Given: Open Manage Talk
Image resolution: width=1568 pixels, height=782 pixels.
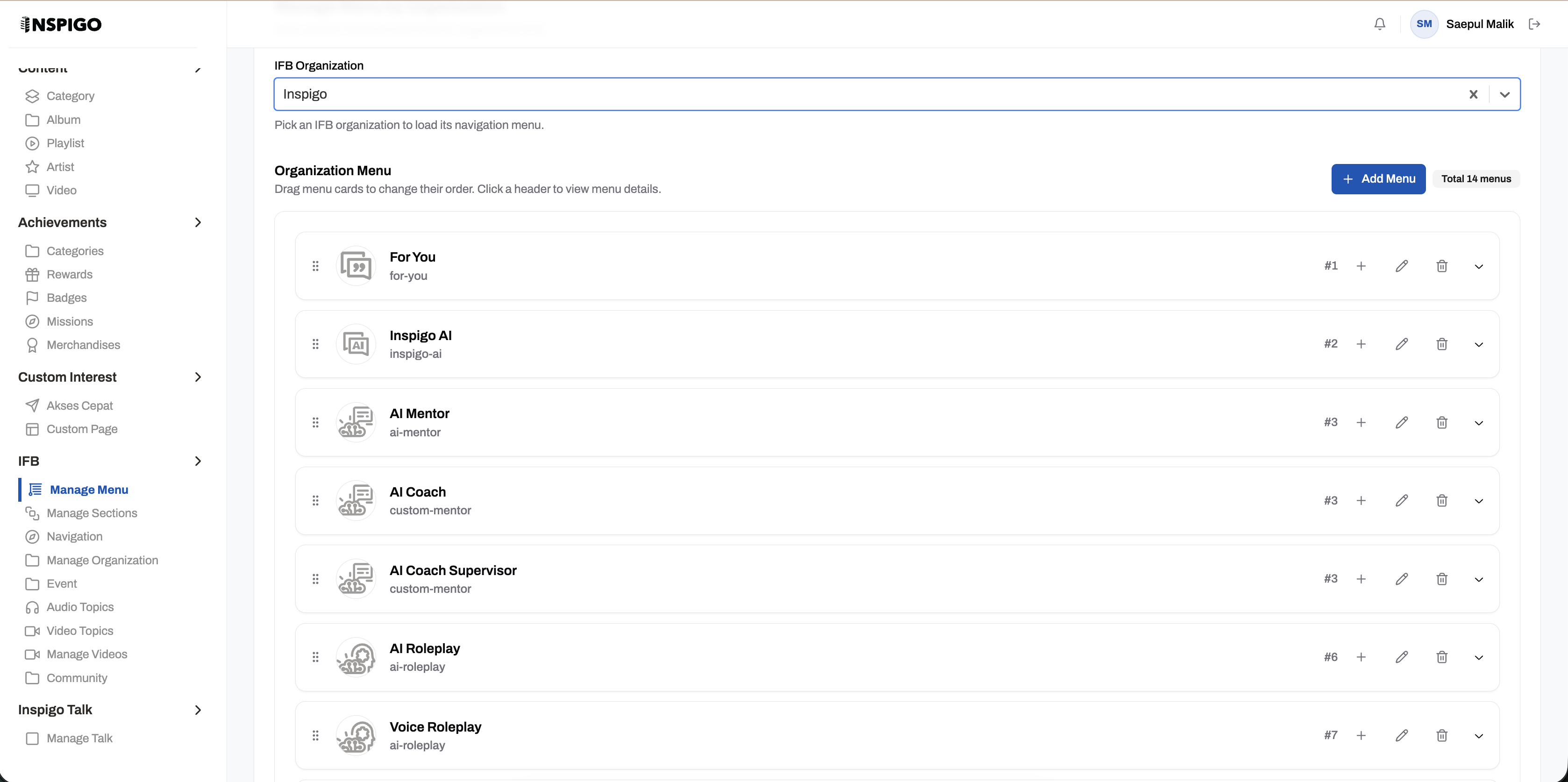Looking at the screenshot, I should click(x=69, y=739).
